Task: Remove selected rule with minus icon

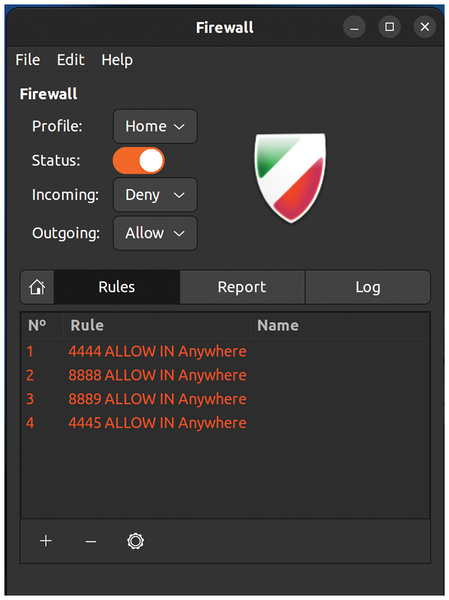Action: [91, 541]
